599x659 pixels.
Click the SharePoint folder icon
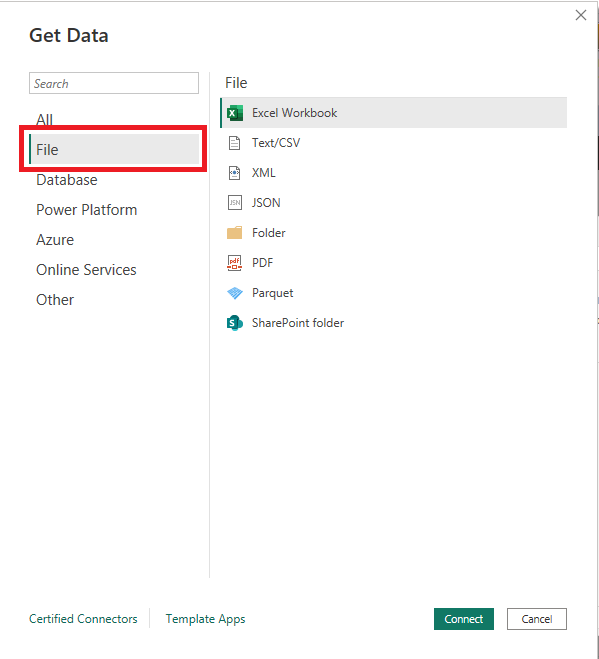pos(235,323)
